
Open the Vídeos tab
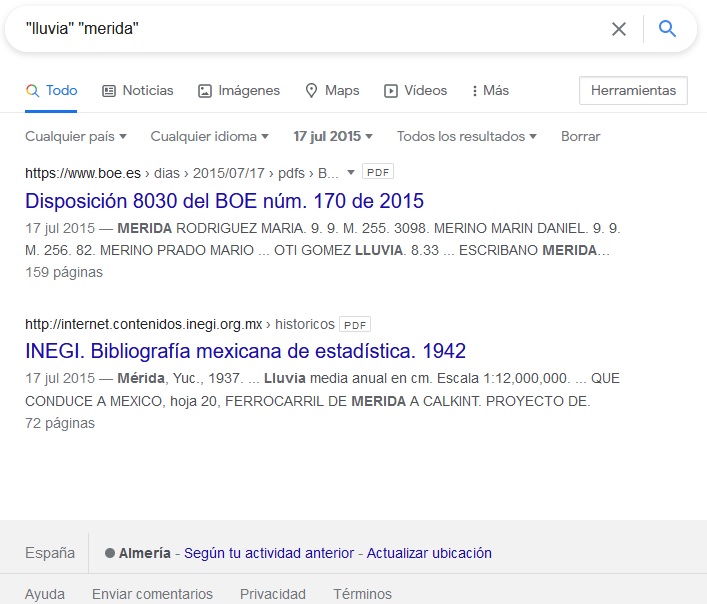(415, 91)
